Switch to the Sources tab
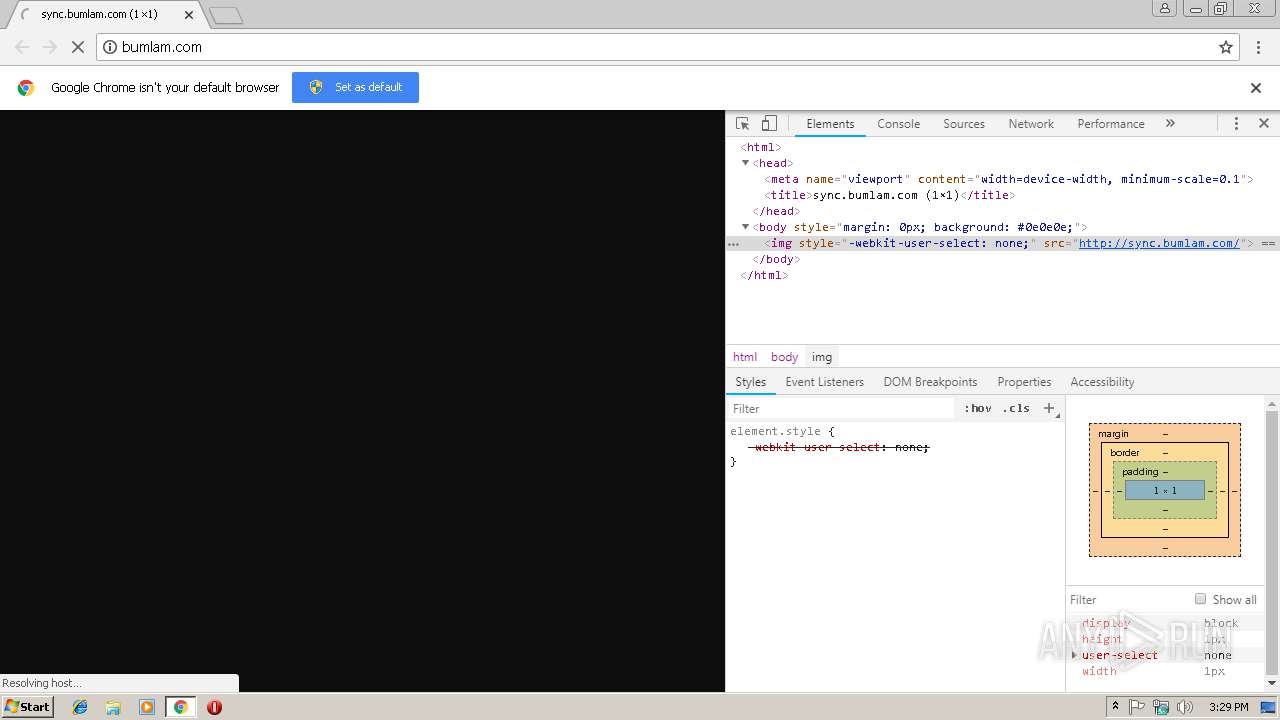This screenshot has height=720, width=1280. [x=964, y=124]
